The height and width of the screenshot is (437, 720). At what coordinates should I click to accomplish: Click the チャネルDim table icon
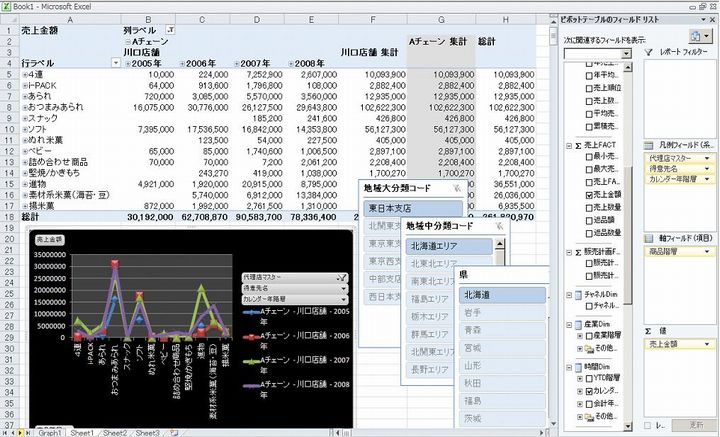(579, 295)
